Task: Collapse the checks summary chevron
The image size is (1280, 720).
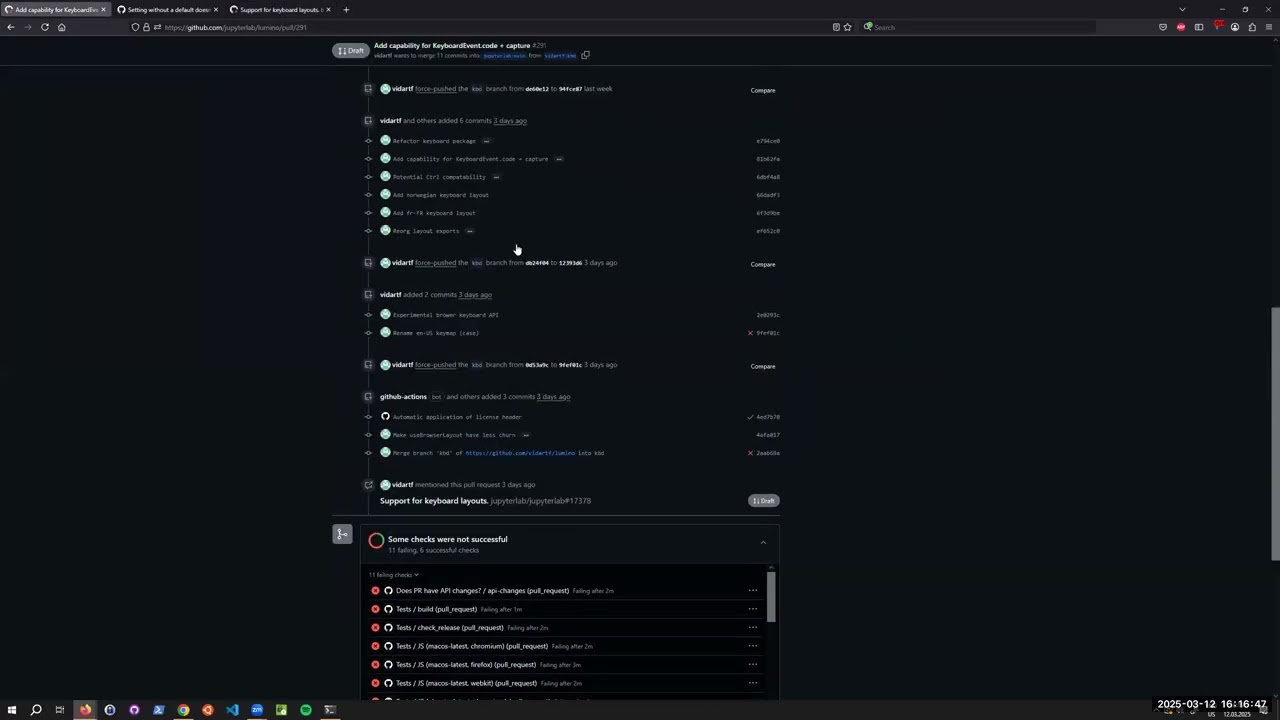Action: [x=763, y=543]
